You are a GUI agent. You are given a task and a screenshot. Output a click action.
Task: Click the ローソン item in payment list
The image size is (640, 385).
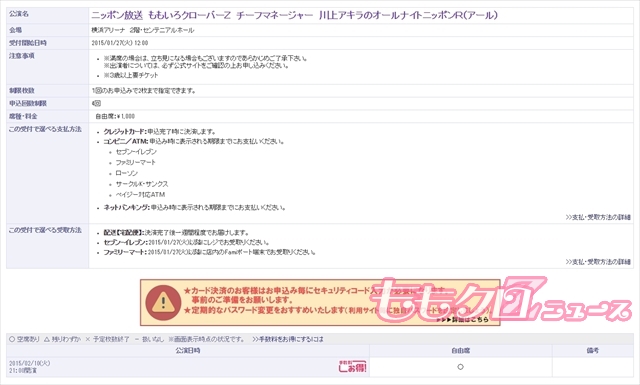127,173
